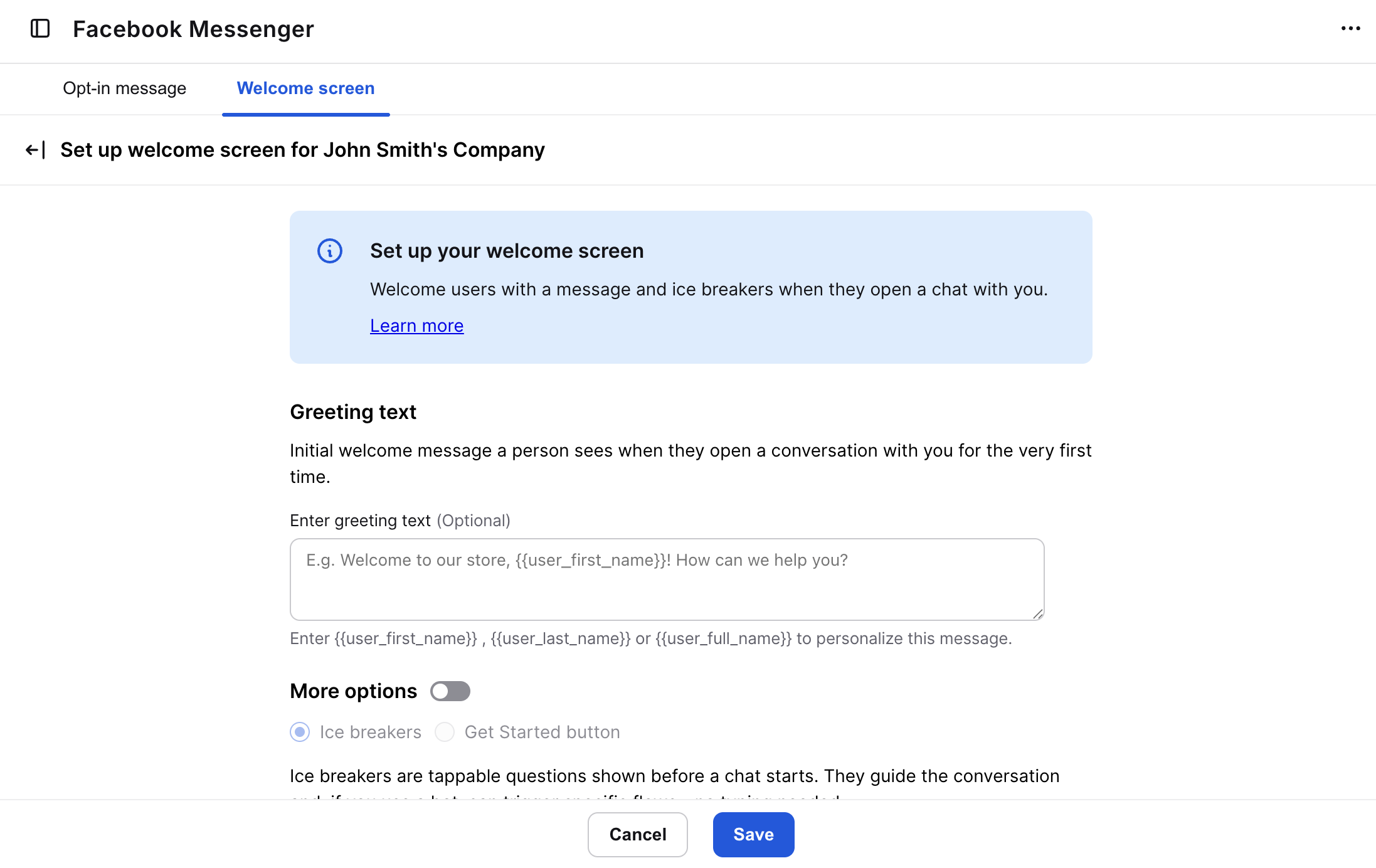Image resolution: width=1376 pixels, height=868 pixels.
Task: Select the Welcome screen tab
Action: point(305,88)
